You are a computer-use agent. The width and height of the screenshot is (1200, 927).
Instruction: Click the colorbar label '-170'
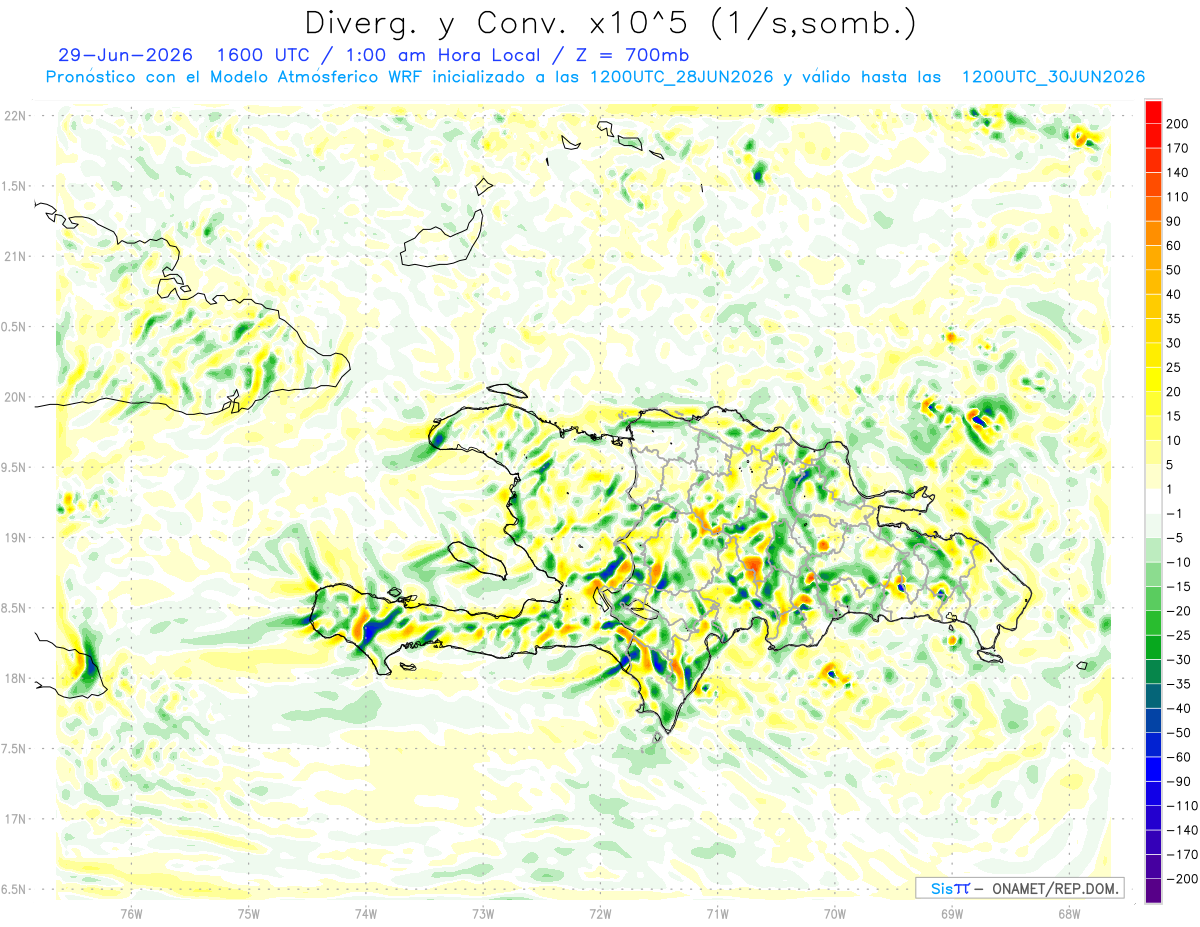[1182, 855]
